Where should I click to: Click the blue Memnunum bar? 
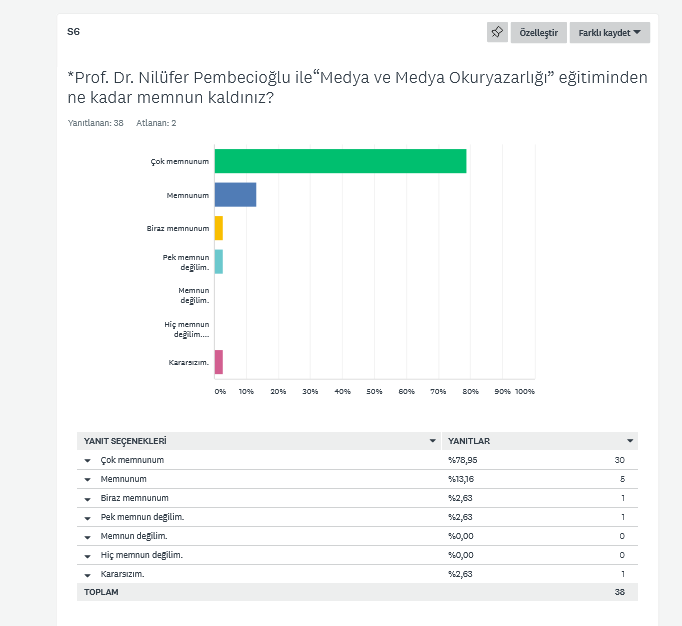pos(235,195)
